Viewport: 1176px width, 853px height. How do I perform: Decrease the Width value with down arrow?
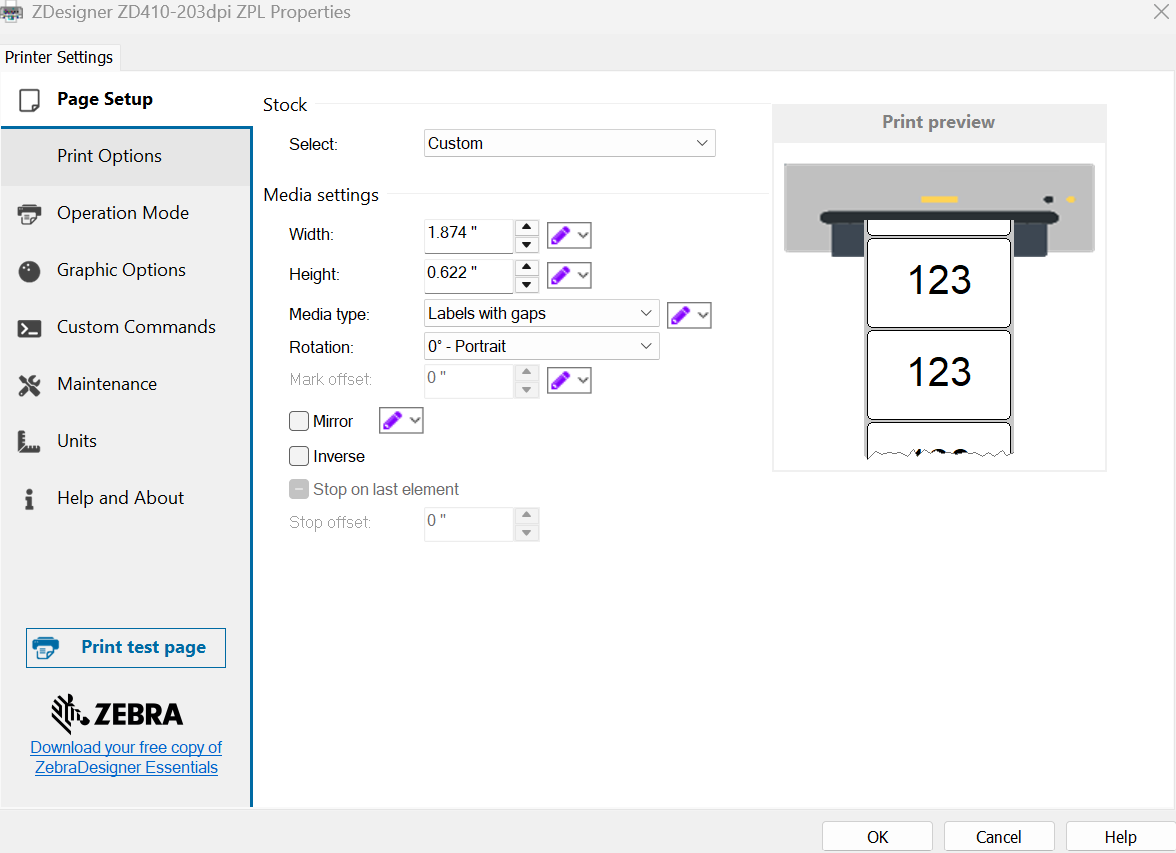(526, 245)
